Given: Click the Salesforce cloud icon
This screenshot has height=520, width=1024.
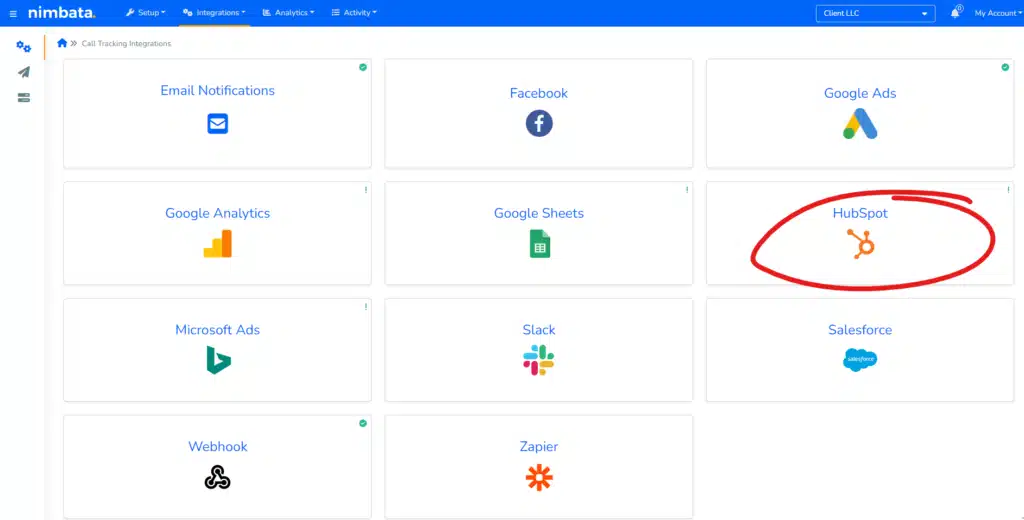Looking at the screenshot, I should [x=860, y=360].
